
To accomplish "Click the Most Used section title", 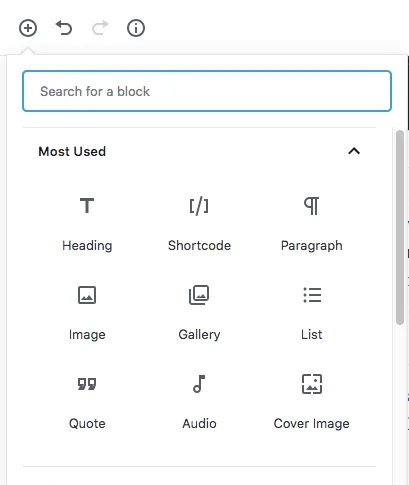I will [x=72, y=152].
